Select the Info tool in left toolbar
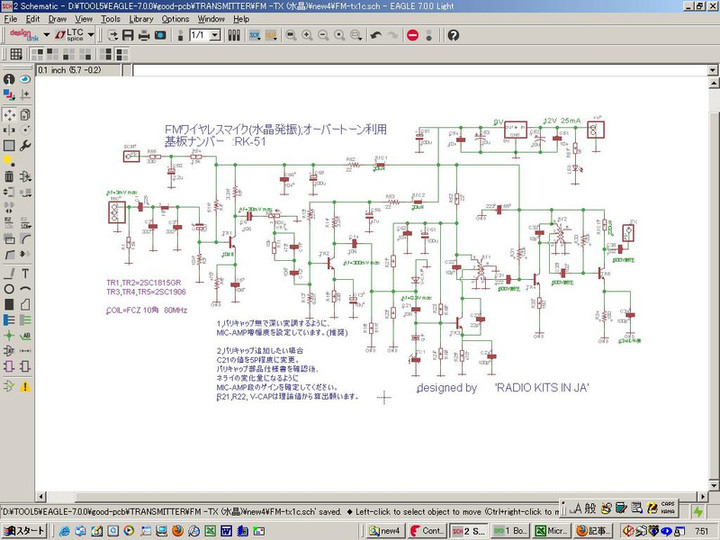The width and height of the screenshot is (720, 540). click(9, 79)
